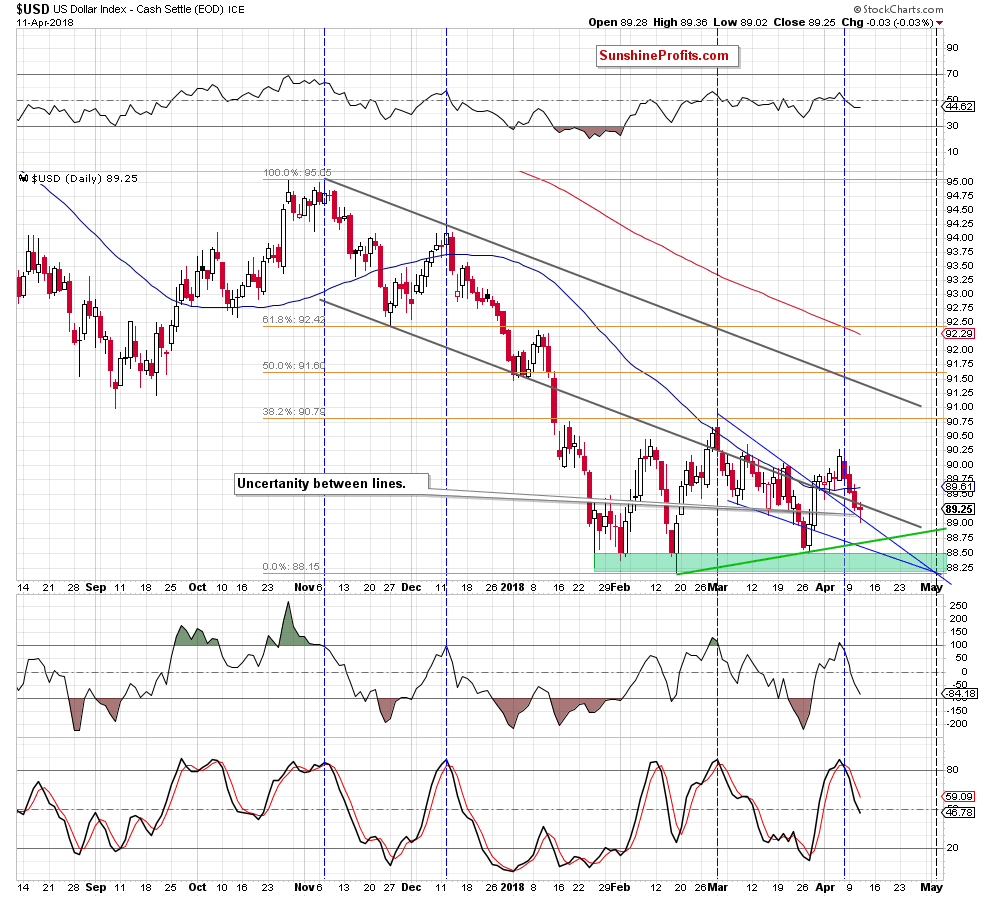Click the red 92.29 moving average price tag

[x=960, y=333]
